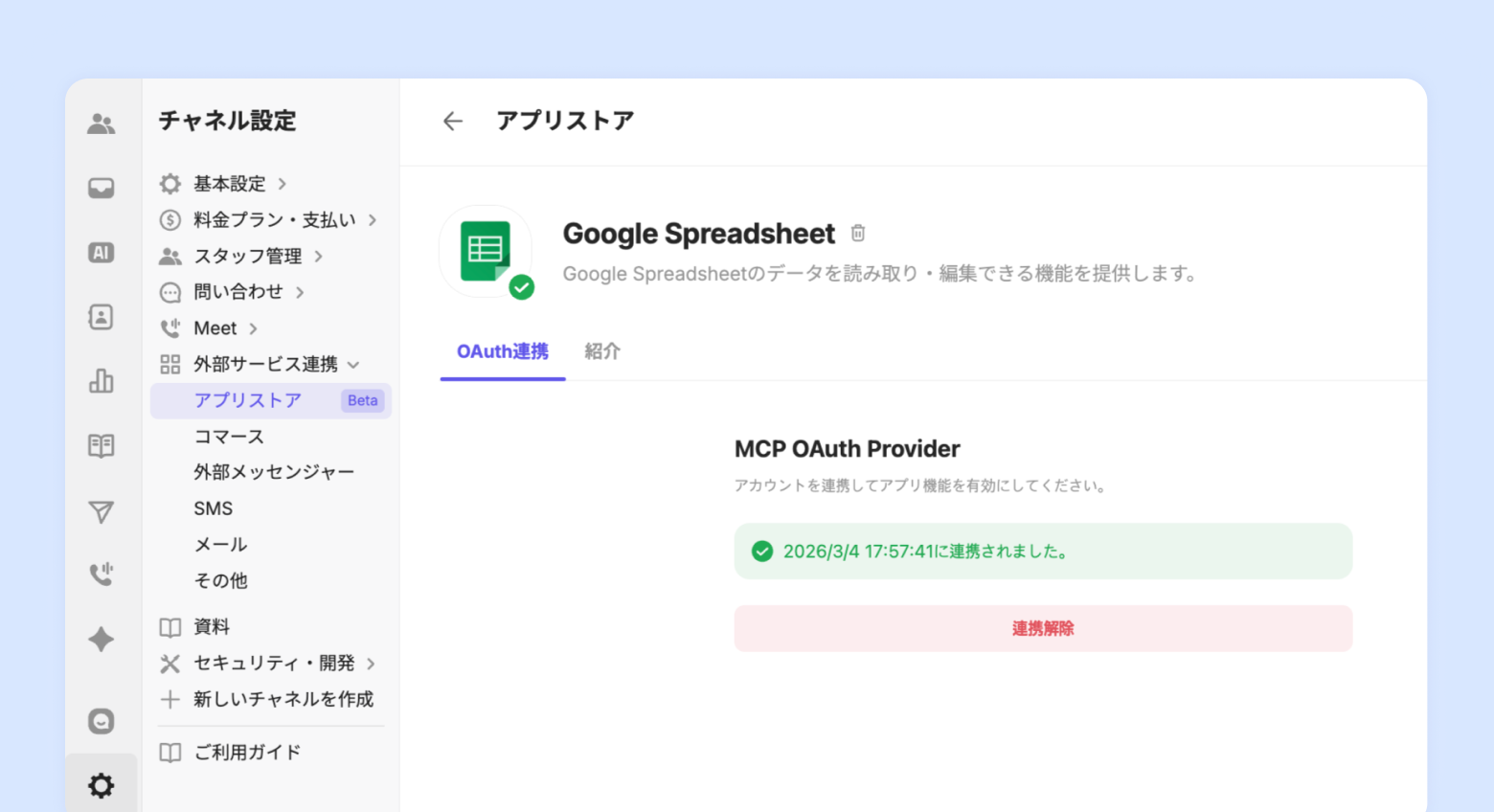Expand the 基本設定 chevron
Screen dimensions: 1494x812
(x=282, y=184)
